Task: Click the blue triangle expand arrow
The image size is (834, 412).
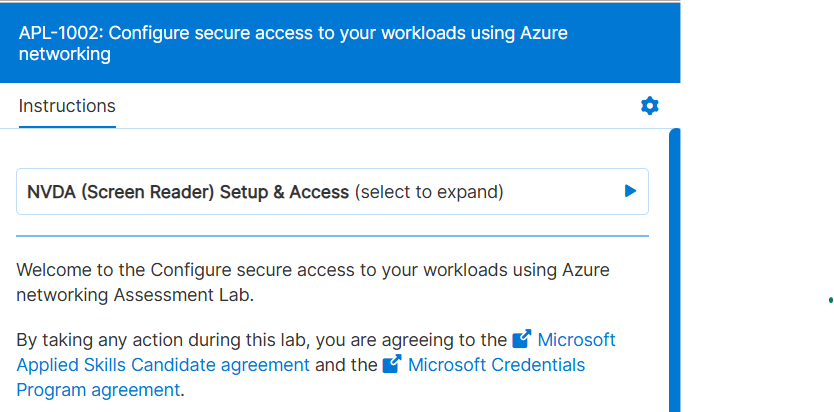Action: click(630, 191)
